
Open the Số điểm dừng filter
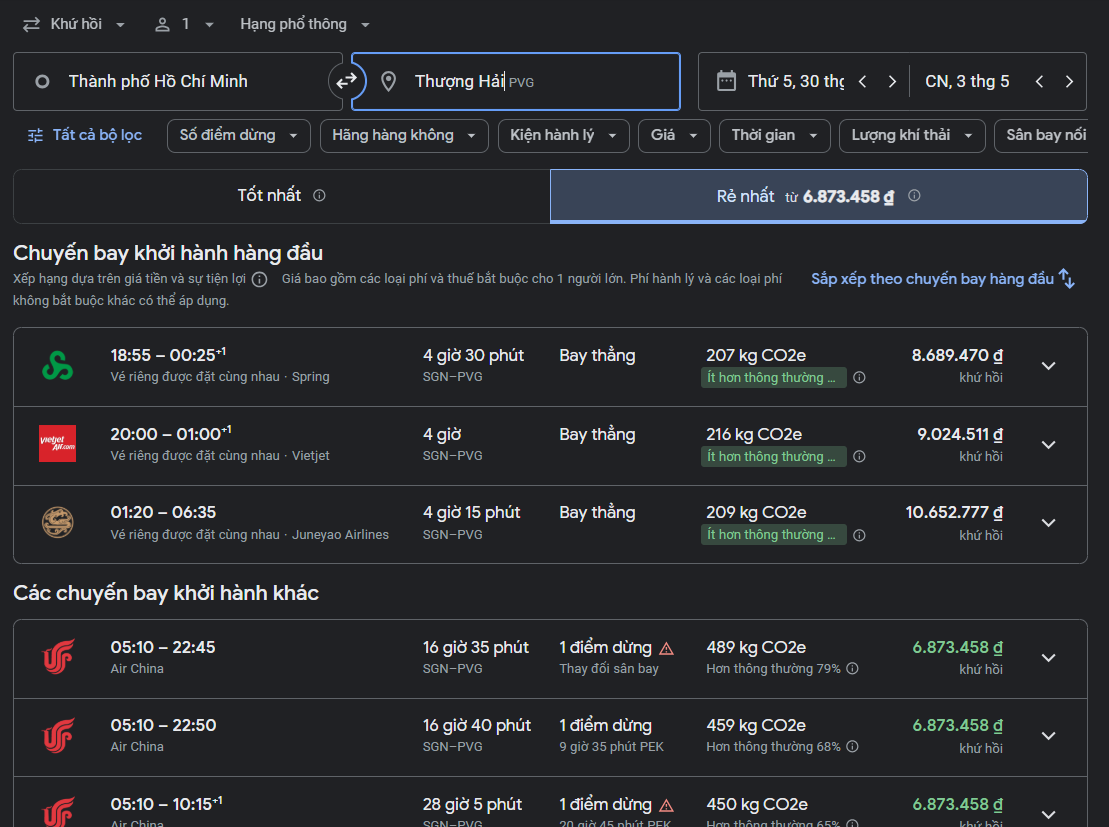tap(239, 136)
